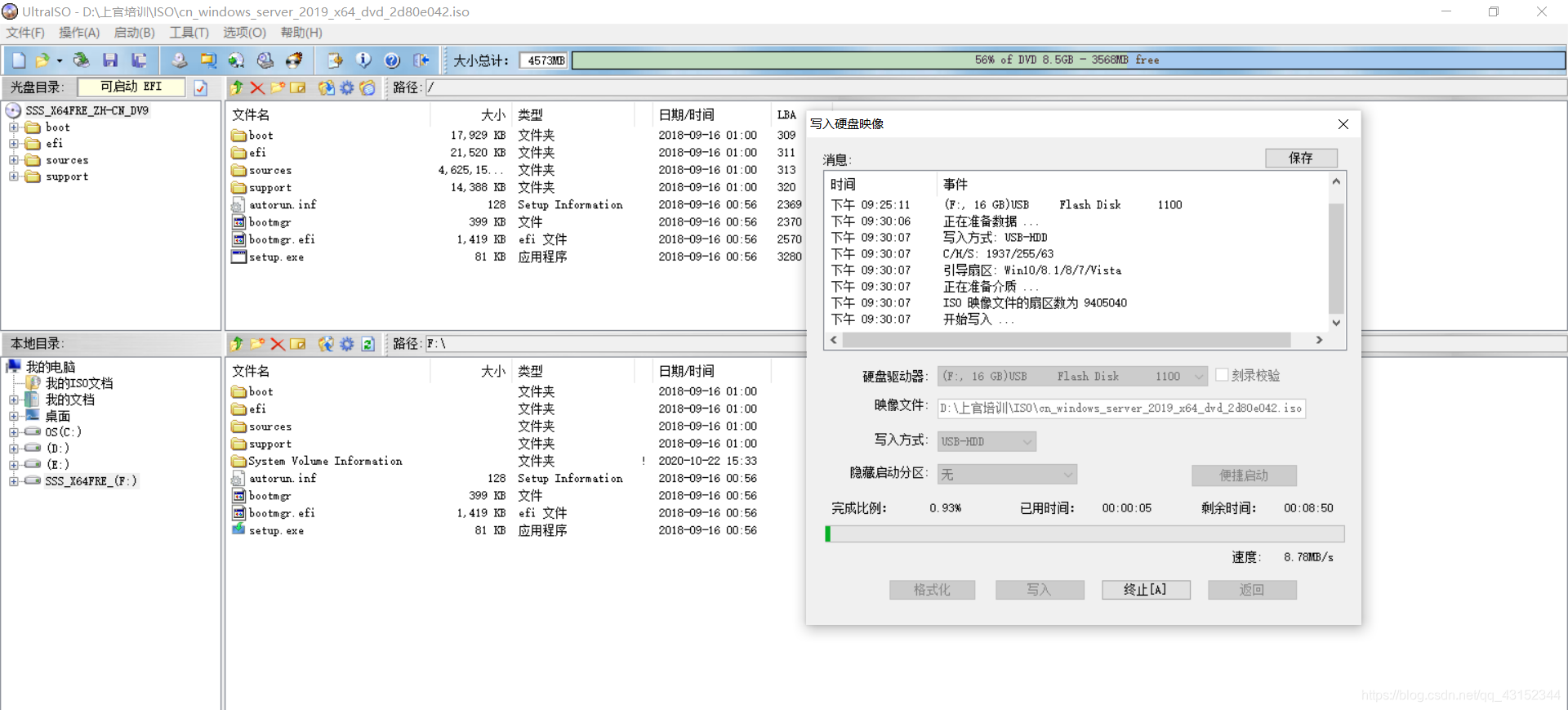The height and width of the screenshot is (710, 1568).
Task: Select bootmgr.efi in disc file list
Action: (x=282, y=239)
